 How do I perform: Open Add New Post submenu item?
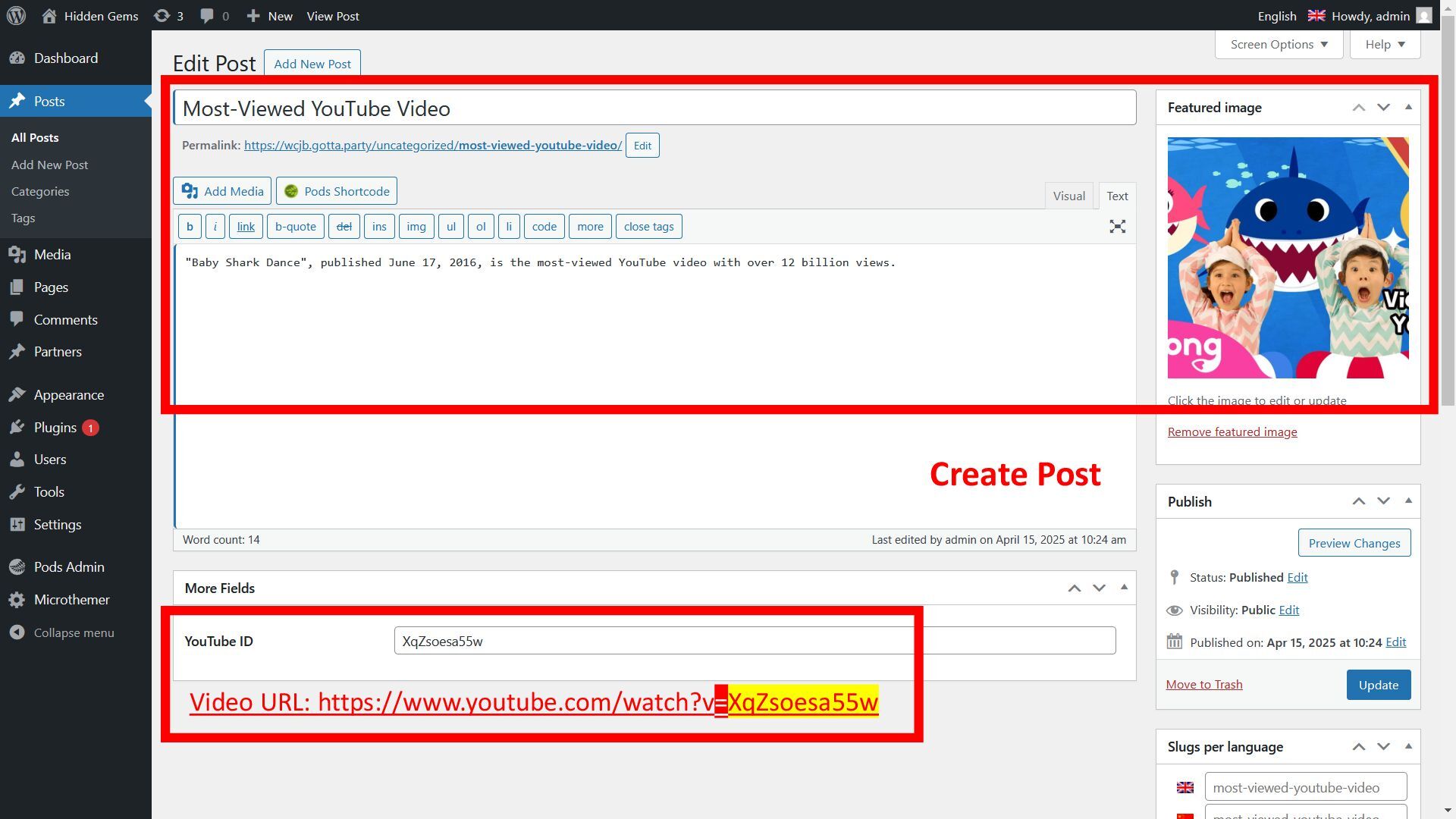point(49,165)
